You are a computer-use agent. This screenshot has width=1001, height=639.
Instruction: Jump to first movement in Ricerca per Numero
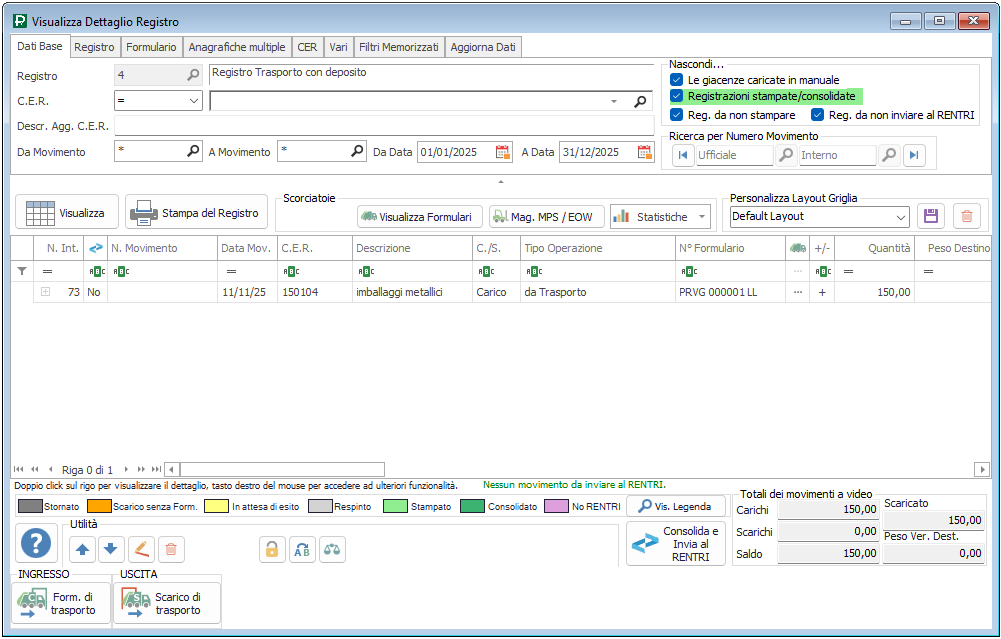coord(682,155)
